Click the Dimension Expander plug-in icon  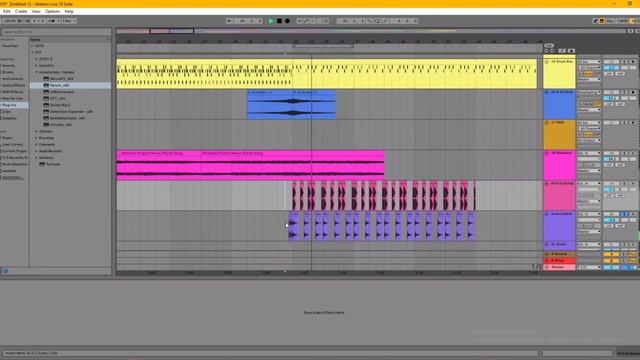point(46,111)
